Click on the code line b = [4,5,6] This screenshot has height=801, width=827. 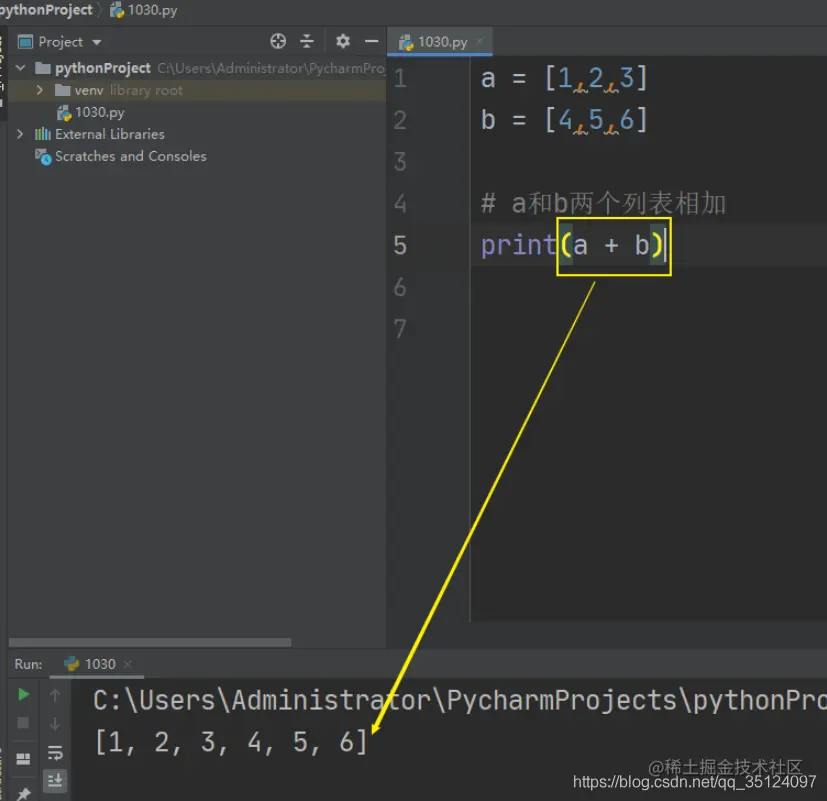[x=563, y=120]
